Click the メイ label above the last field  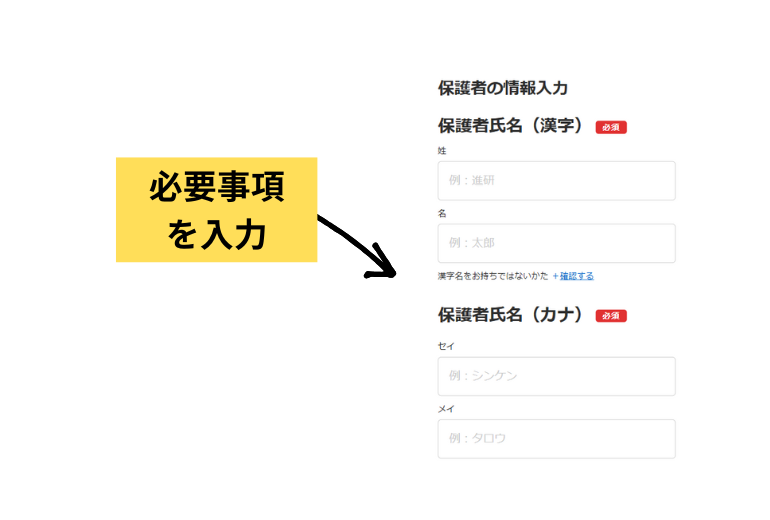click(446, 409)
